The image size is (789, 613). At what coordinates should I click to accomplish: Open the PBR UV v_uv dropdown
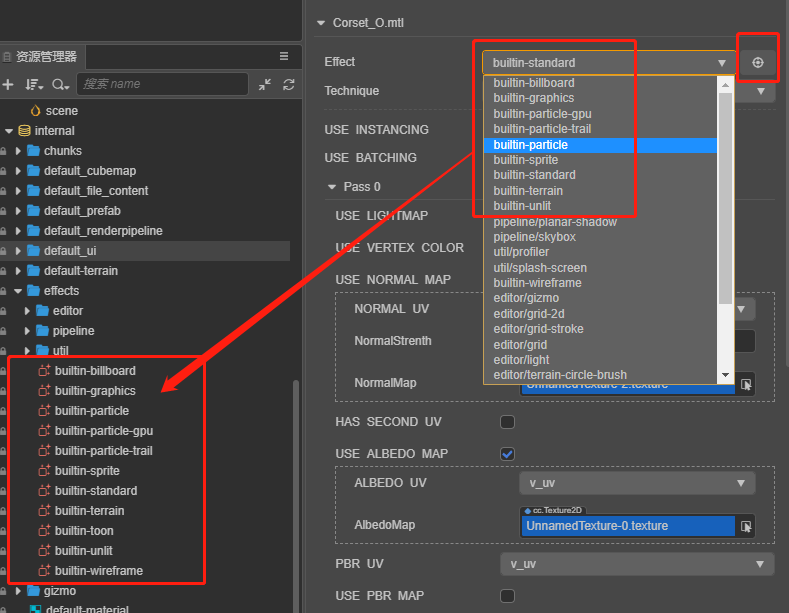(637, 564)
